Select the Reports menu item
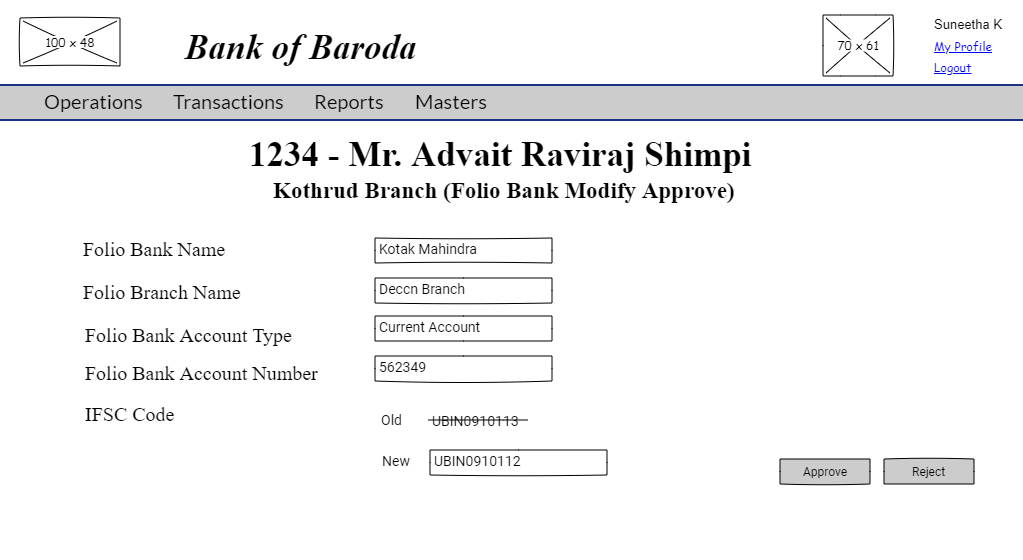The height and width of the screenshot is (560, 1023). (348, 102)
